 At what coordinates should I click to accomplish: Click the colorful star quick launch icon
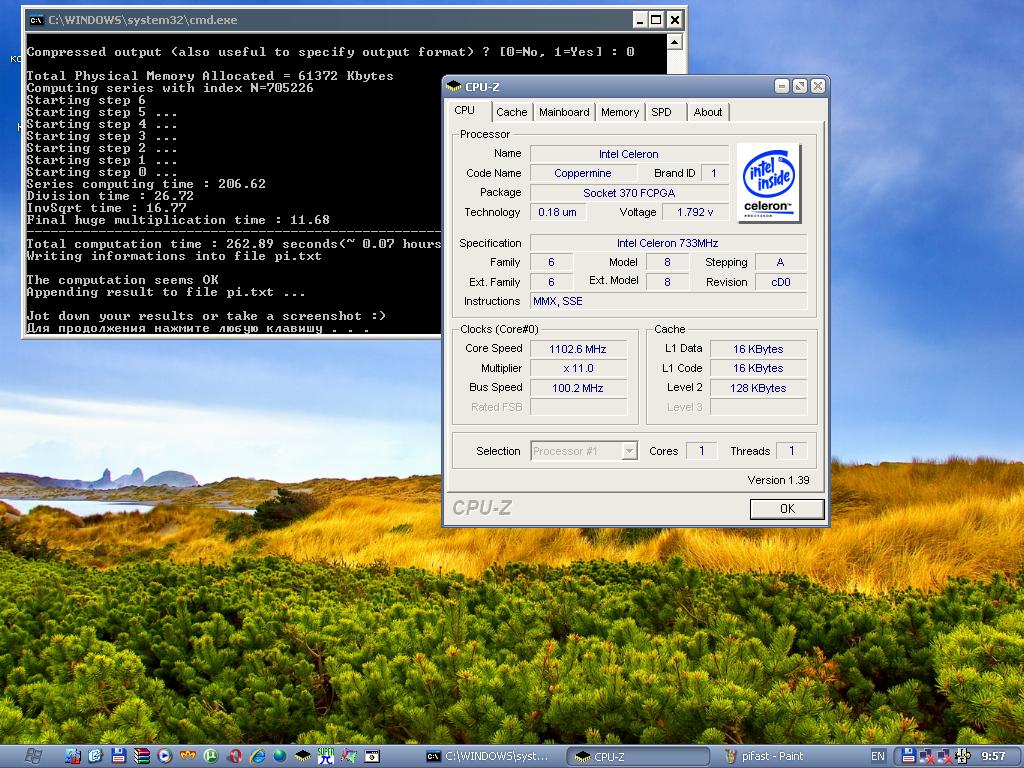pyautogui.click(x=349, y=756)
